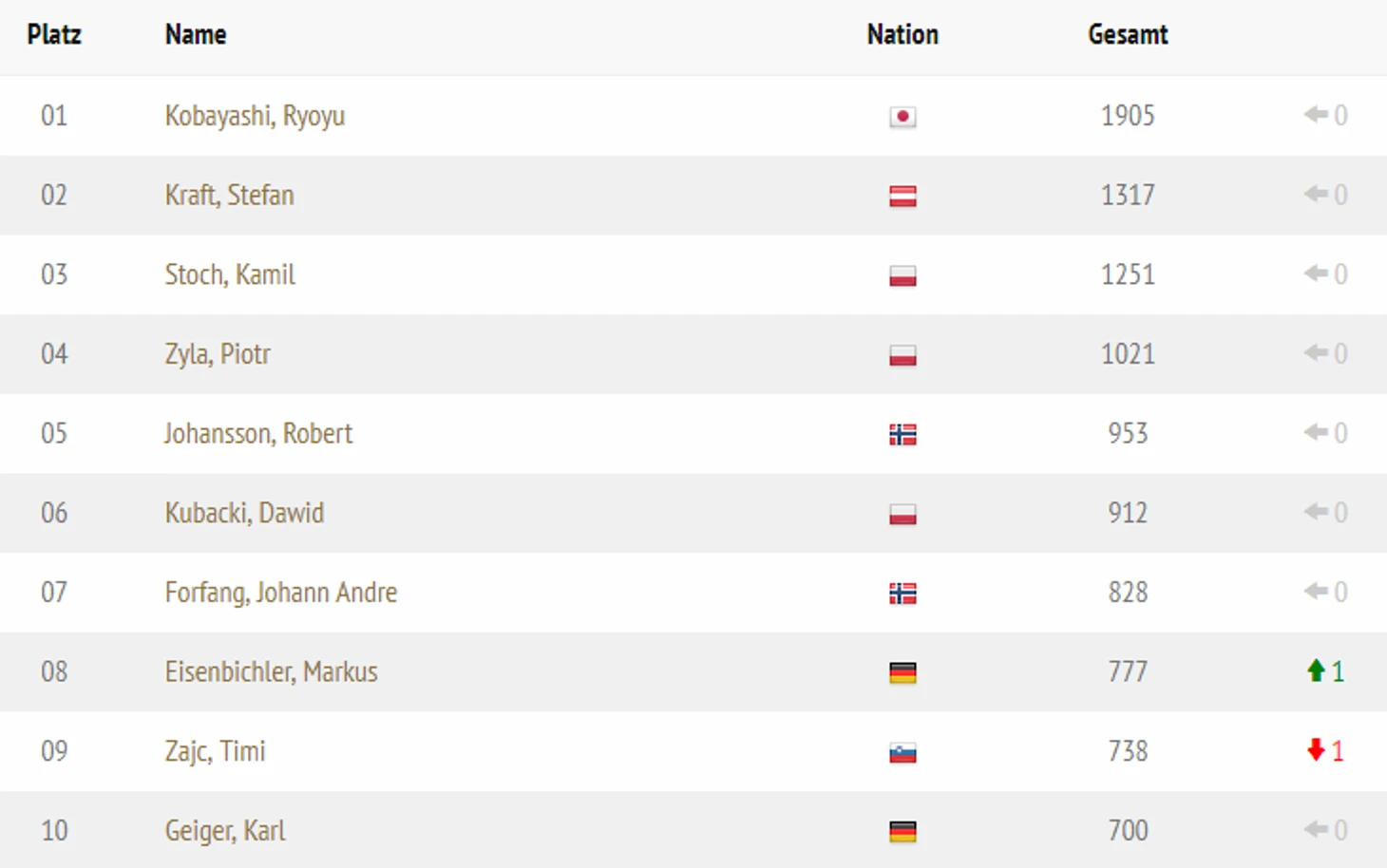Click Japan flag icon for Kobayashi
1387x868 pixels.
coord(902,117)
